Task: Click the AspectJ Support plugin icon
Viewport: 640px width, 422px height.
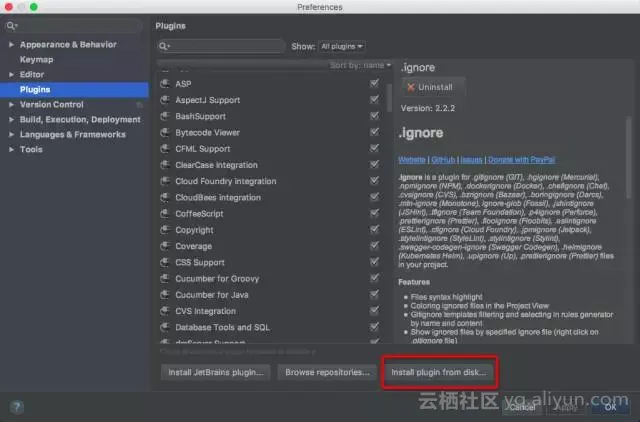Action: pos(165,100)
